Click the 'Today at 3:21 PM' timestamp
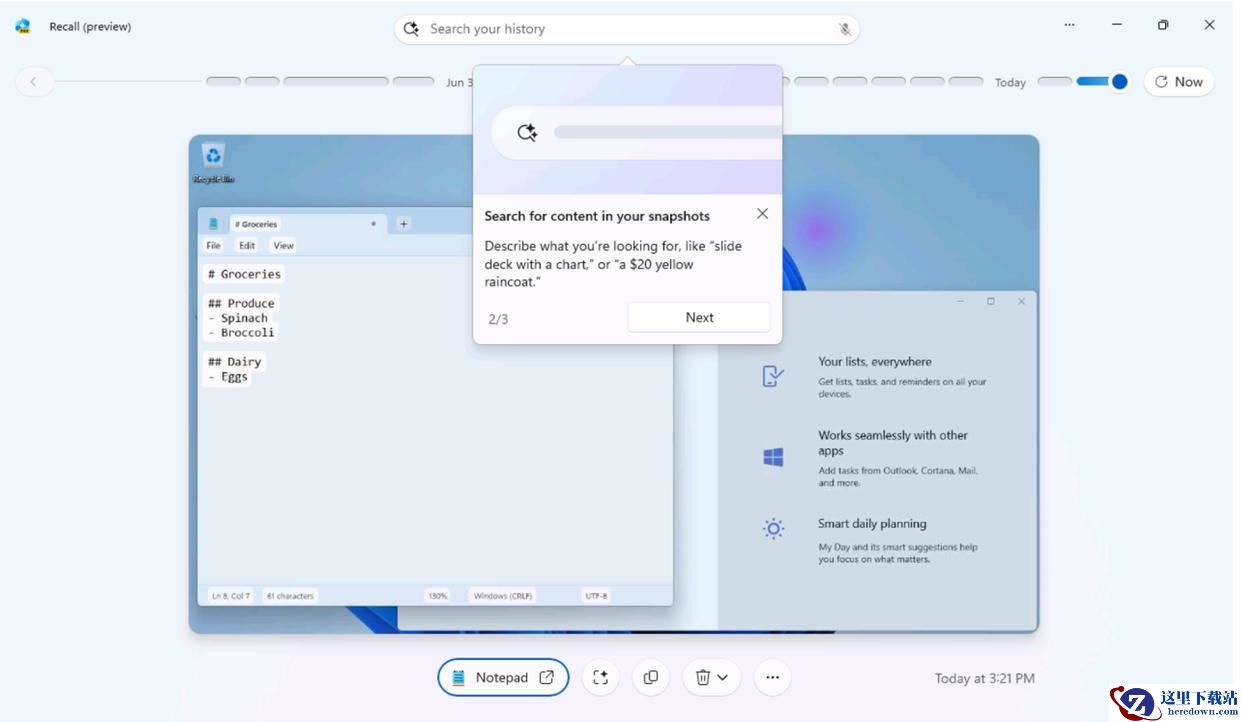 pos(985,678)
